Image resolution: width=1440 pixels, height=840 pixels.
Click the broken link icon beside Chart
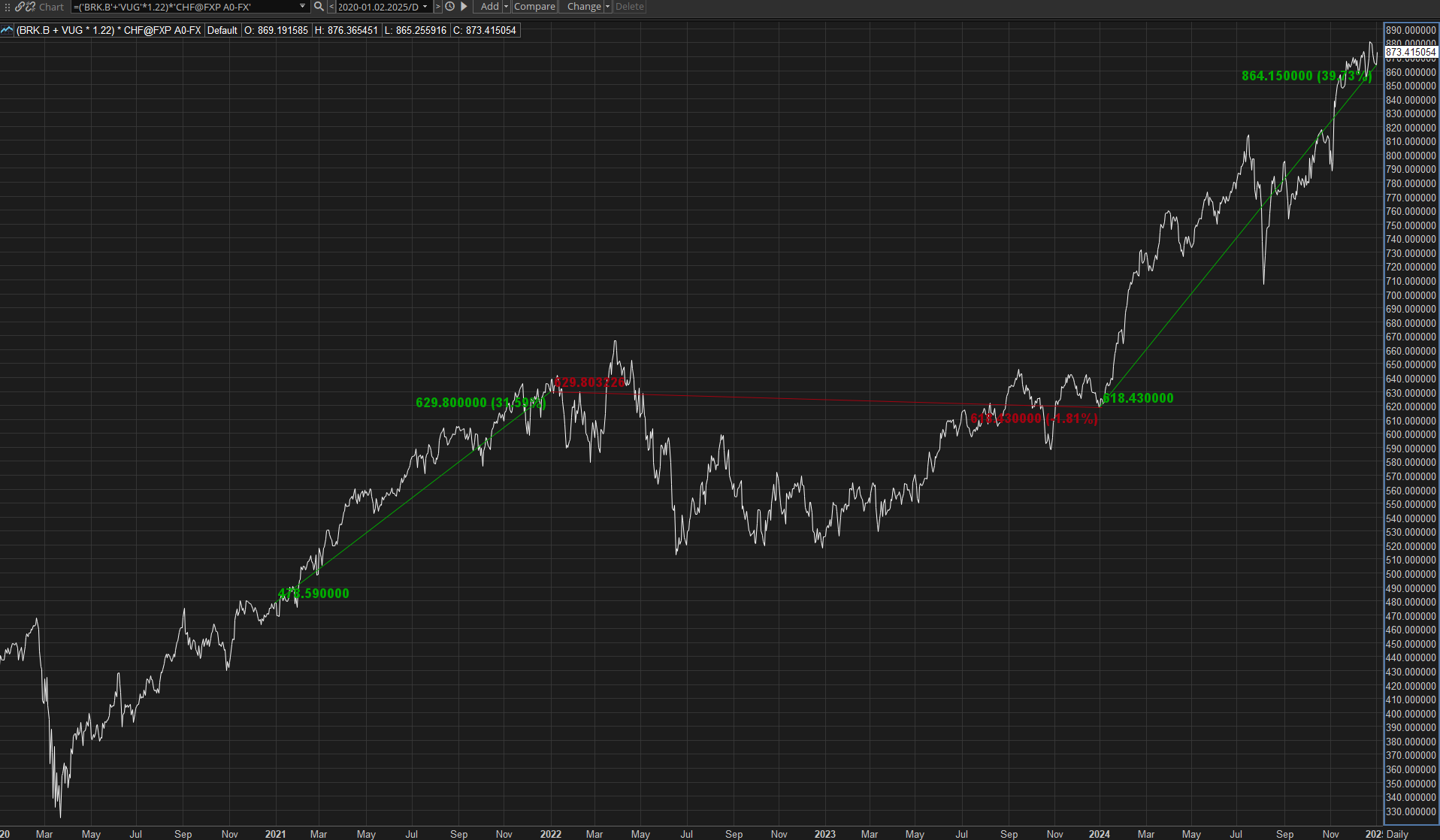[x=31, y=7]
